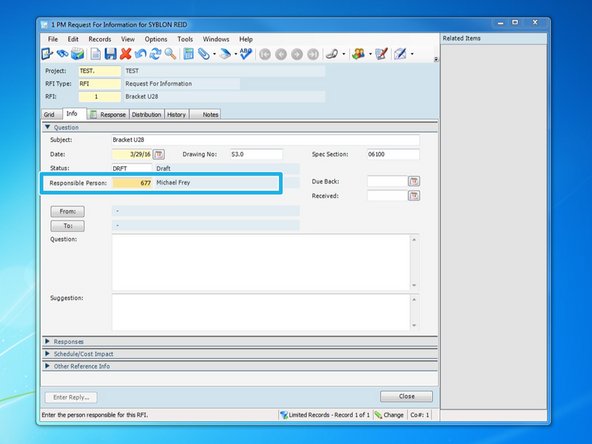This screenshot has height=444, width=592.
Task: Switch to the Response tab
Action: (x=108, y=114)
